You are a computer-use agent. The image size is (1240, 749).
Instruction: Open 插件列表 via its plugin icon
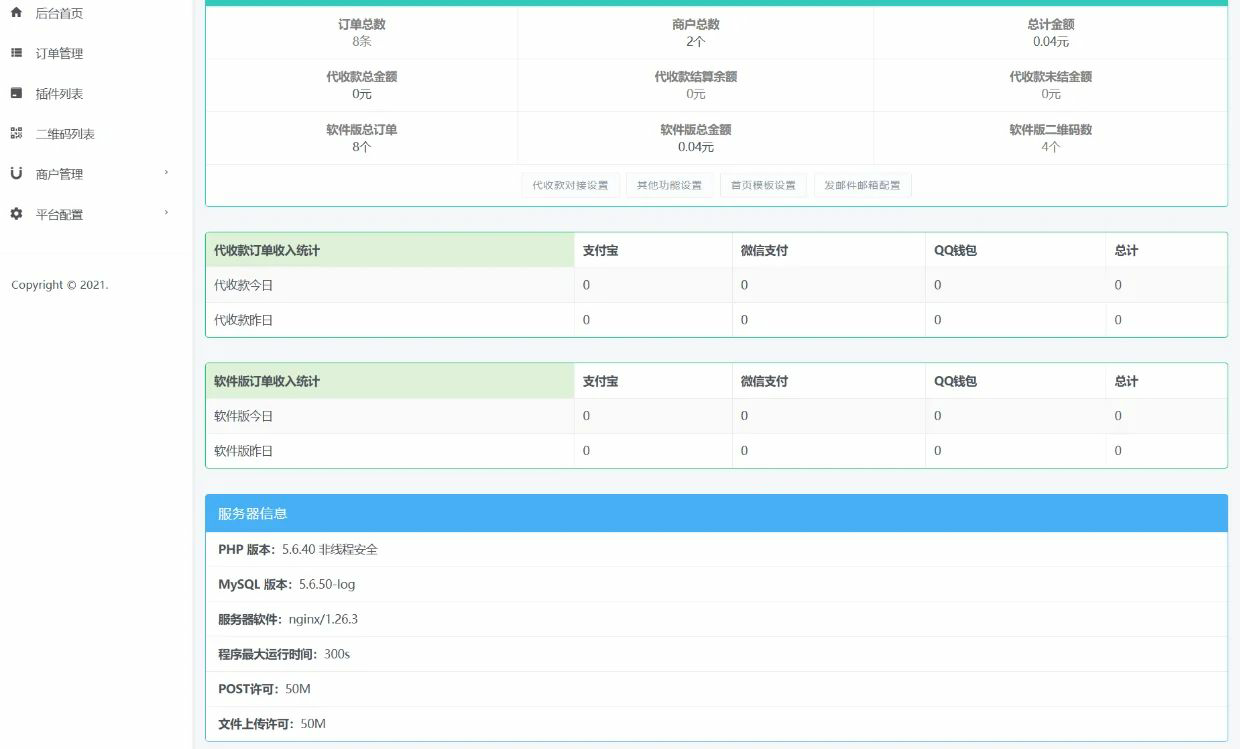pyautogui.click(x=16, y=93)
